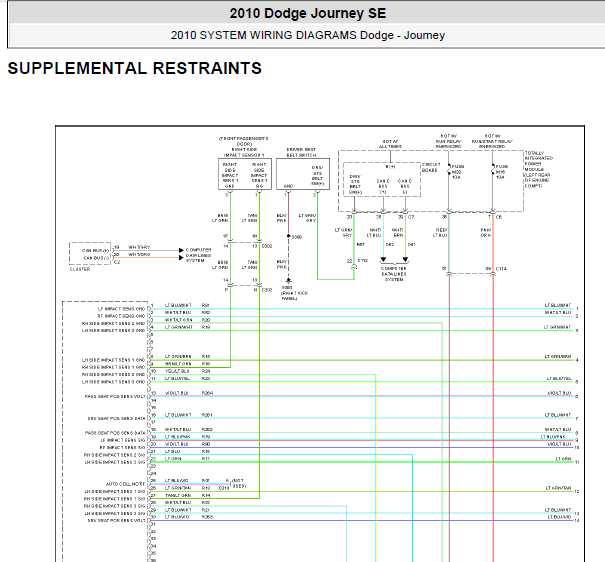Click the "CLUSTER" label under the dashed box
Image resolution: width=605 pixels, height=562 pixels.
click(80, 269)
